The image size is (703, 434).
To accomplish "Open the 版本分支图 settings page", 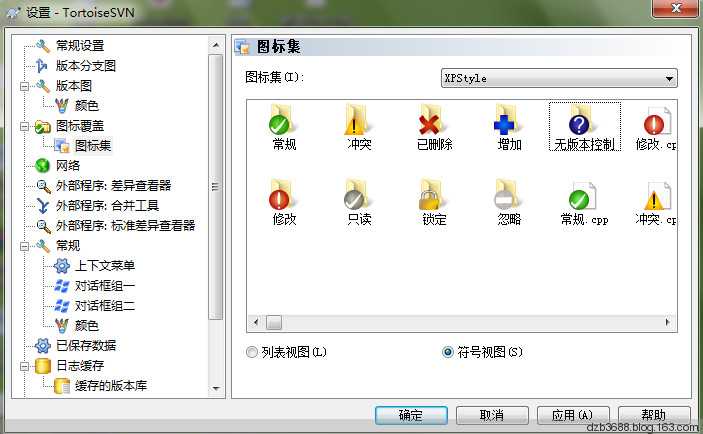I will tap(86, 66).
